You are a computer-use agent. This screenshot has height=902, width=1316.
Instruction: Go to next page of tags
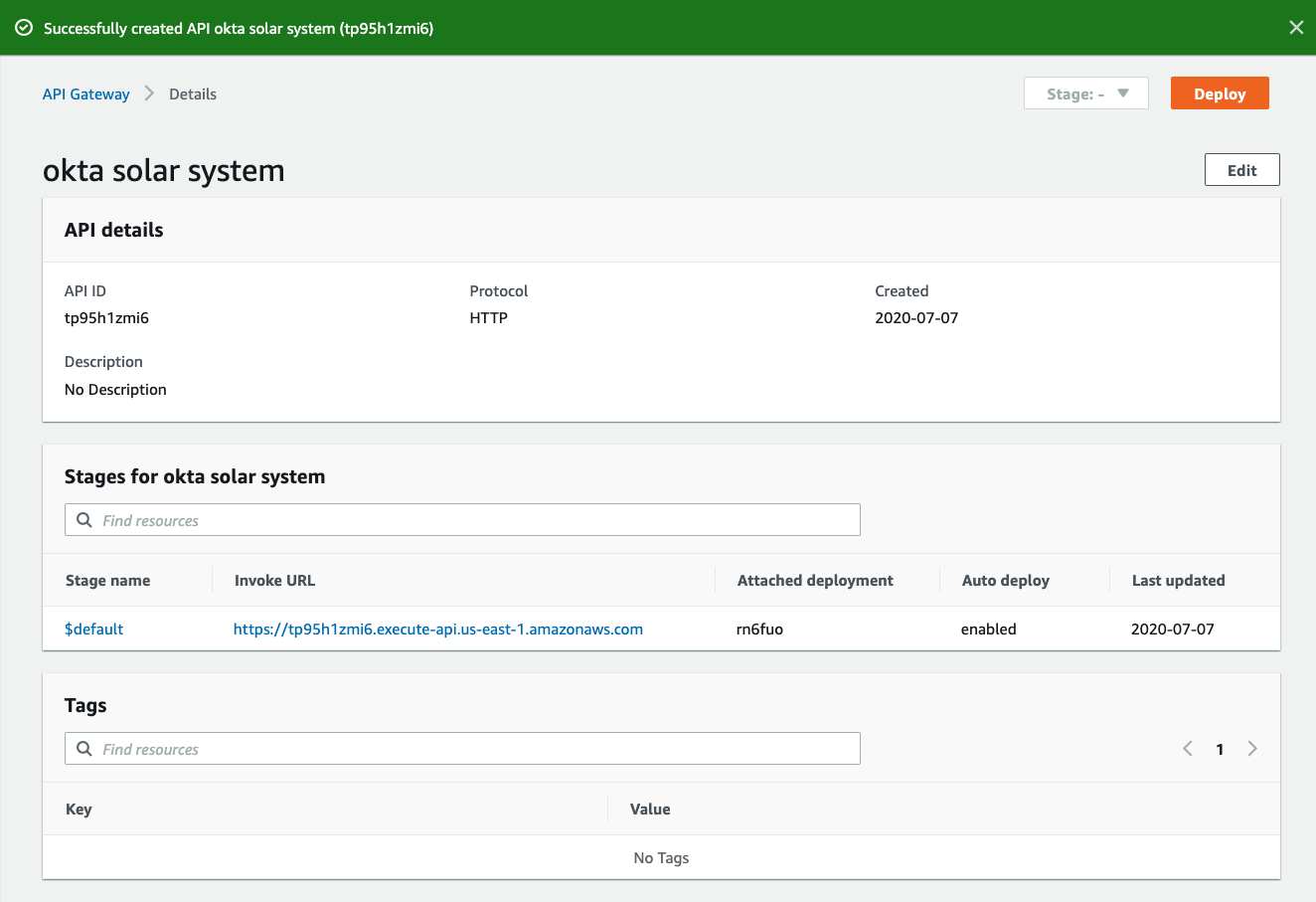[1252, 749]
